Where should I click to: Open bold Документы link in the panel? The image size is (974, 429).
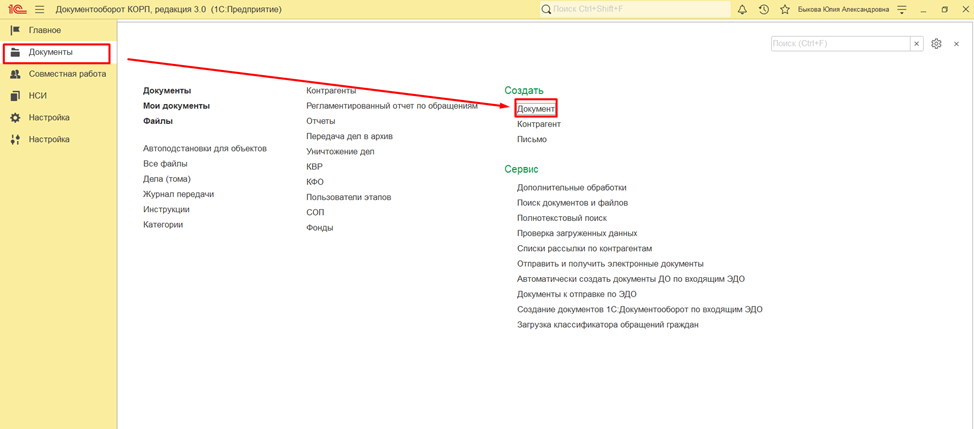(167, 91)
